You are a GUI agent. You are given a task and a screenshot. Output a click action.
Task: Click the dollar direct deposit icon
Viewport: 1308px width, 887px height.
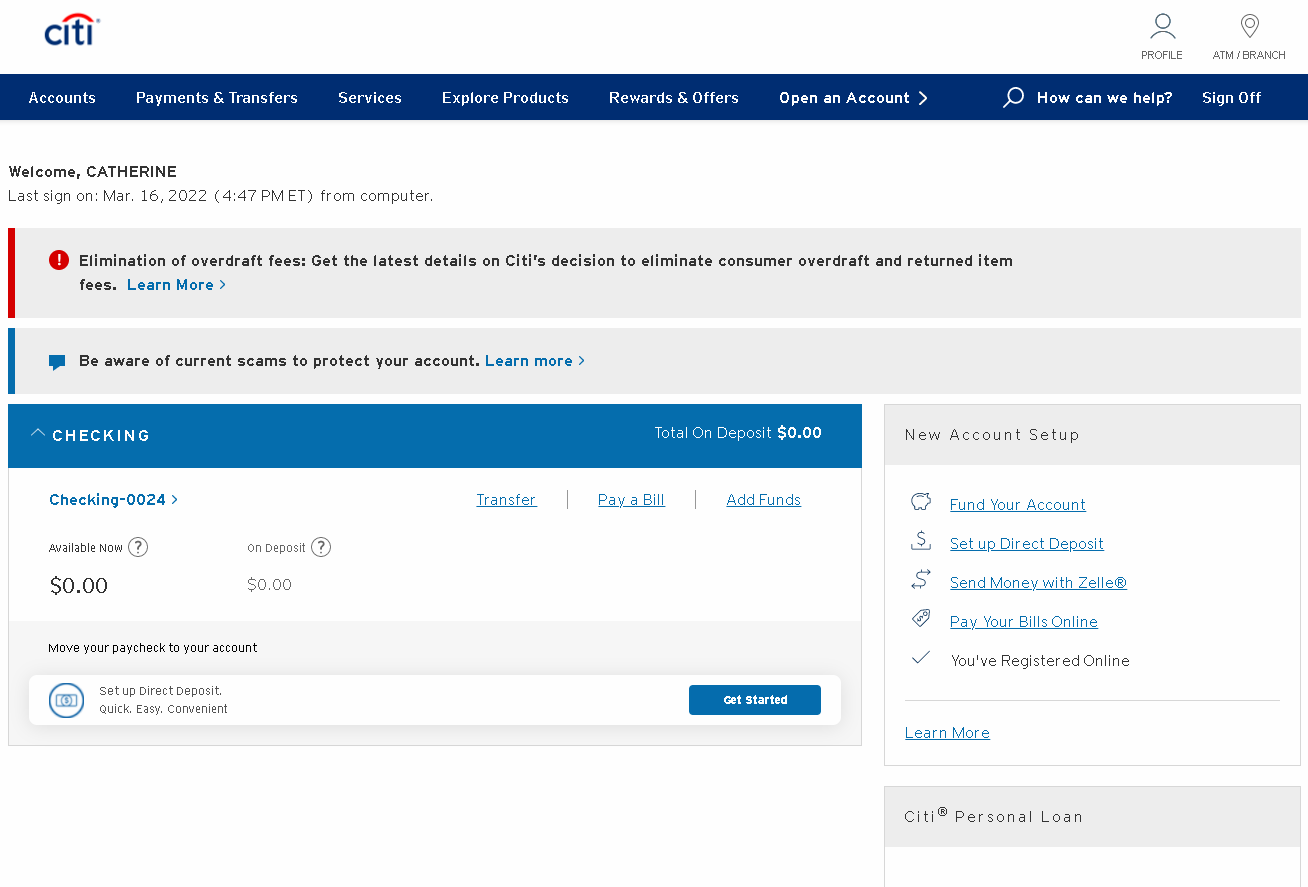pyautogui.click(x=921, y=541)
